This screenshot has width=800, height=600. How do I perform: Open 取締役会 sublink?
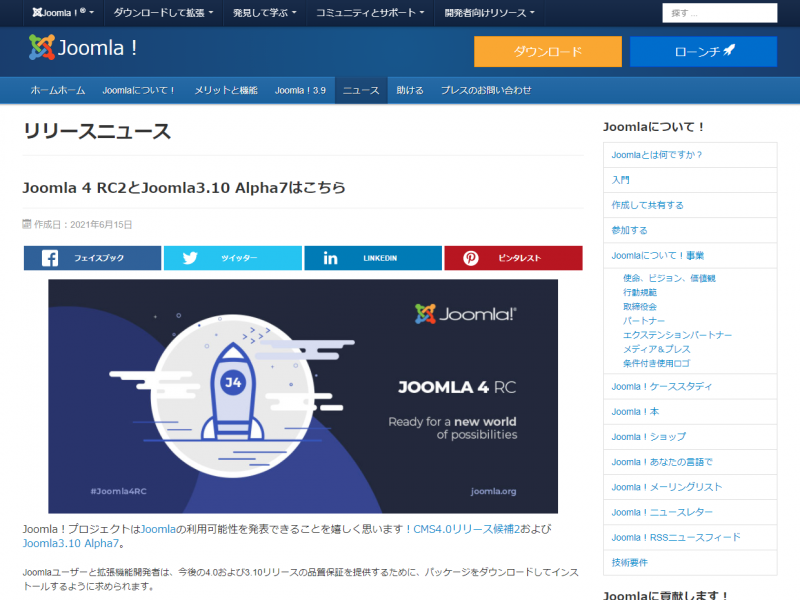640,307
